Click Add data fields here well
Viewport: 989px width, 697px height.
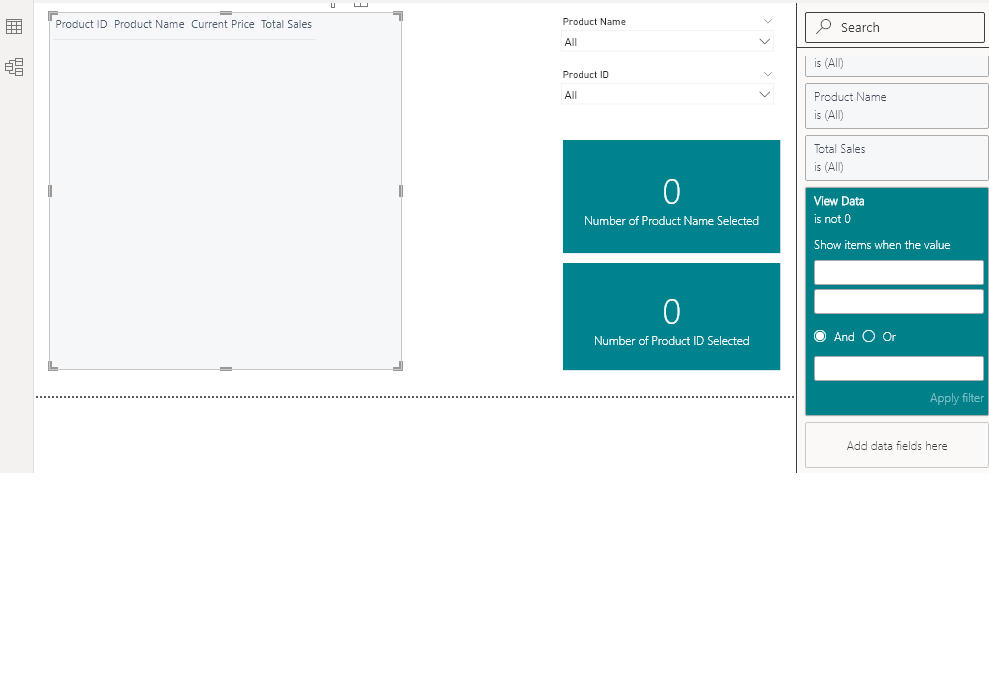tap(896, 445)
